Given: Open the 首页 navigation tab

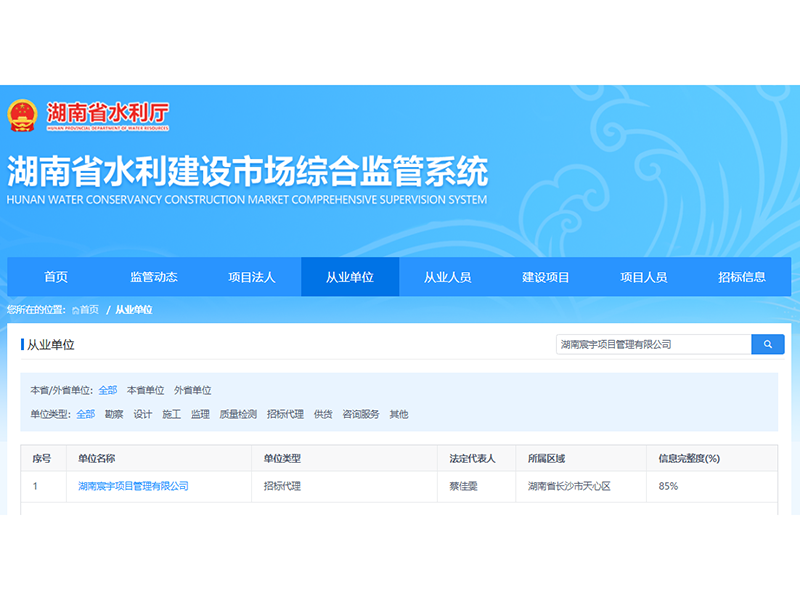Looking at the screenshot, I should [x=56, y=277].
